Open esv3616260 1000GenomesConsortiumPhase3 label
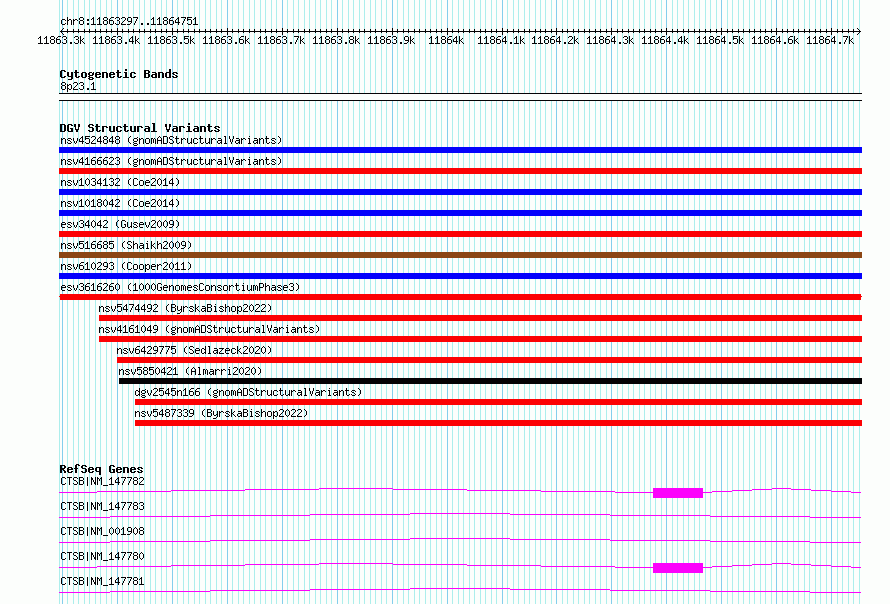 pyautogui.click(x=180, y=287)
